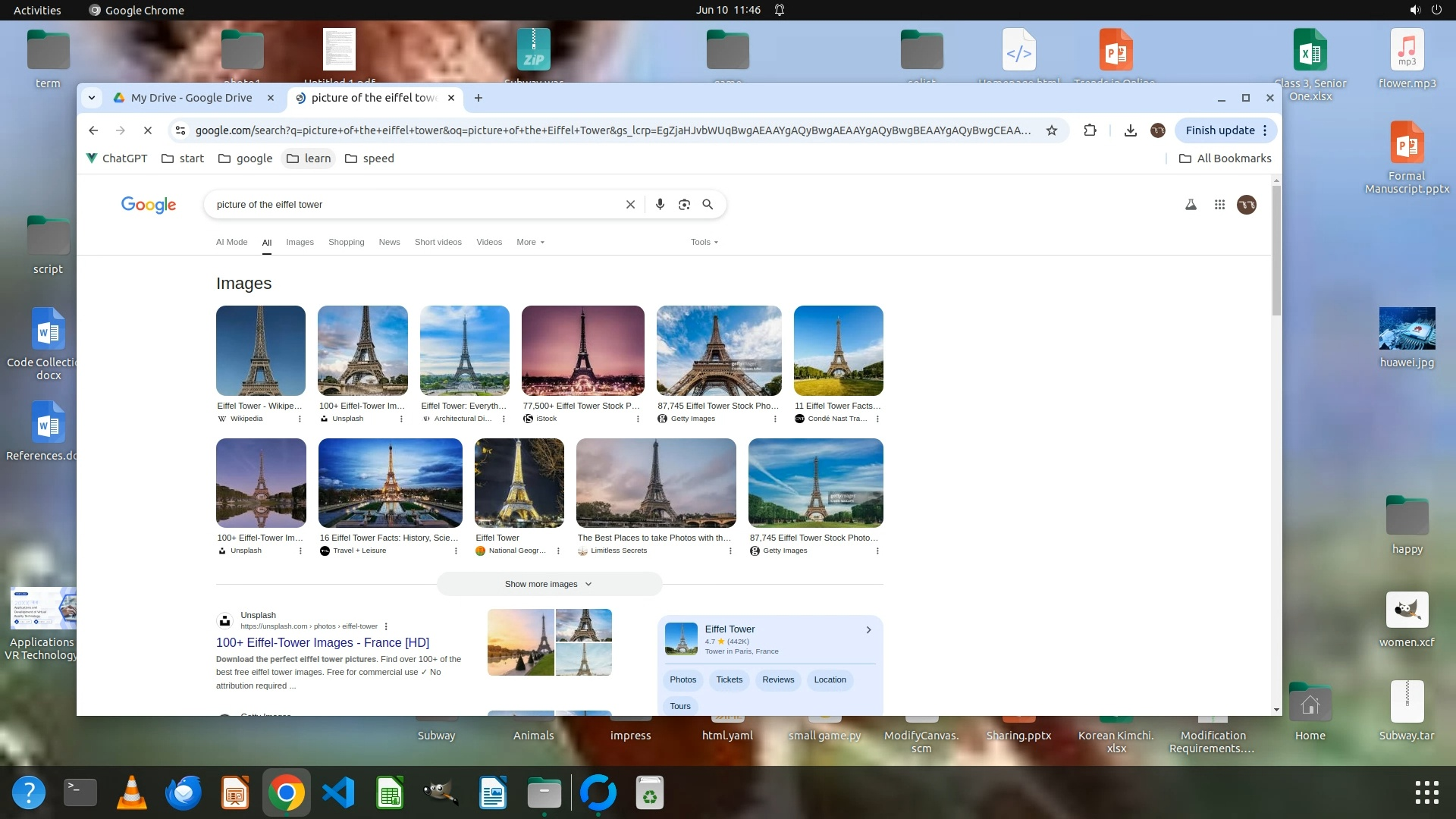This screenshot has width=1456, height=819.
Task: Click the page vertical scrollbar
Action: [1276, 250]
